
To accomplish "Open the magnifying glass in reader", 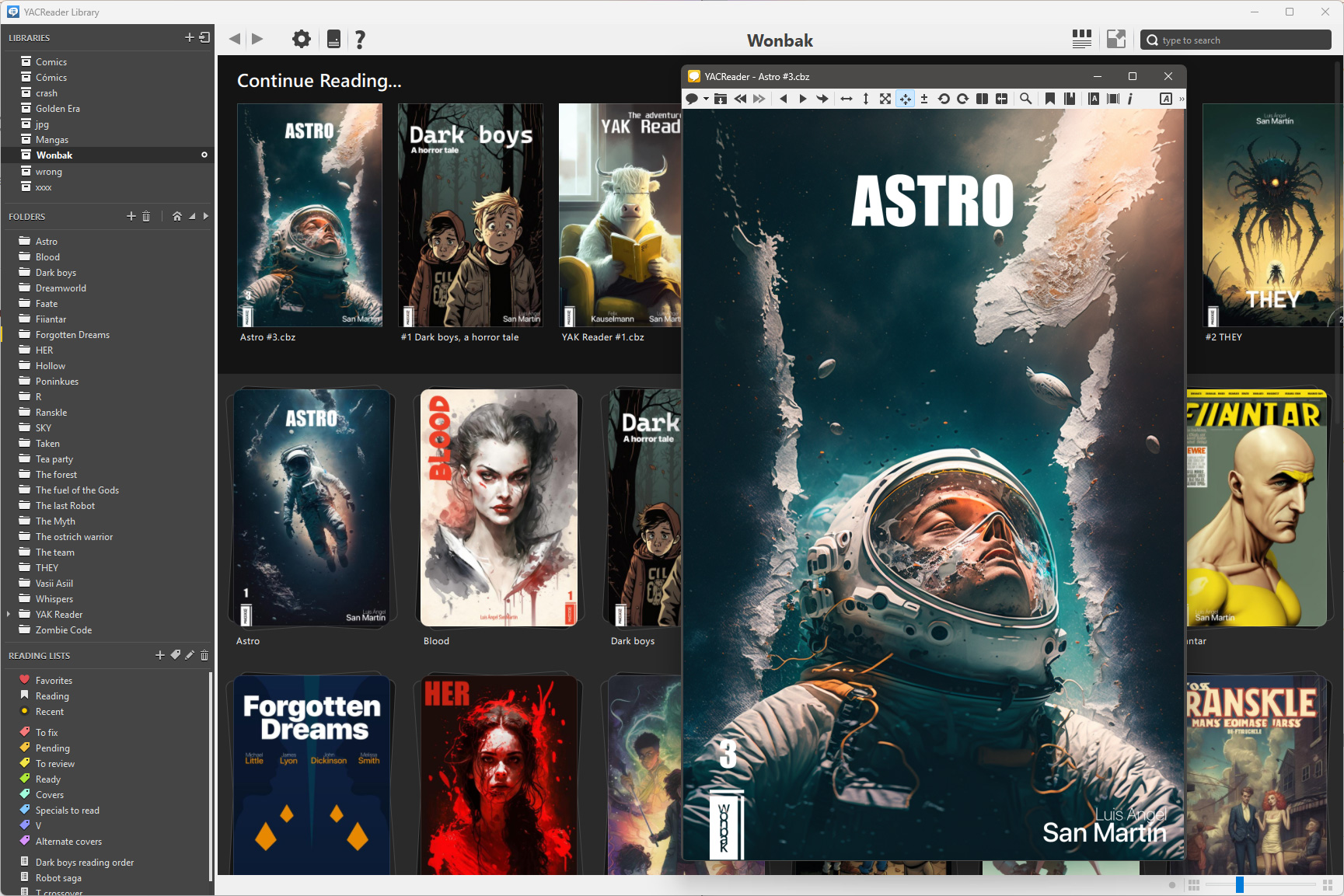I will click(x=1025, y=99).
